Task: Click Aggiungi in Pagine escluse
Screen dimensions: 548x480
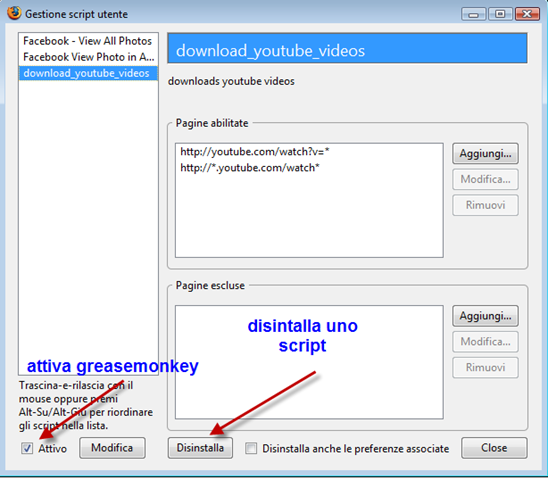Action: pos(485,316)
